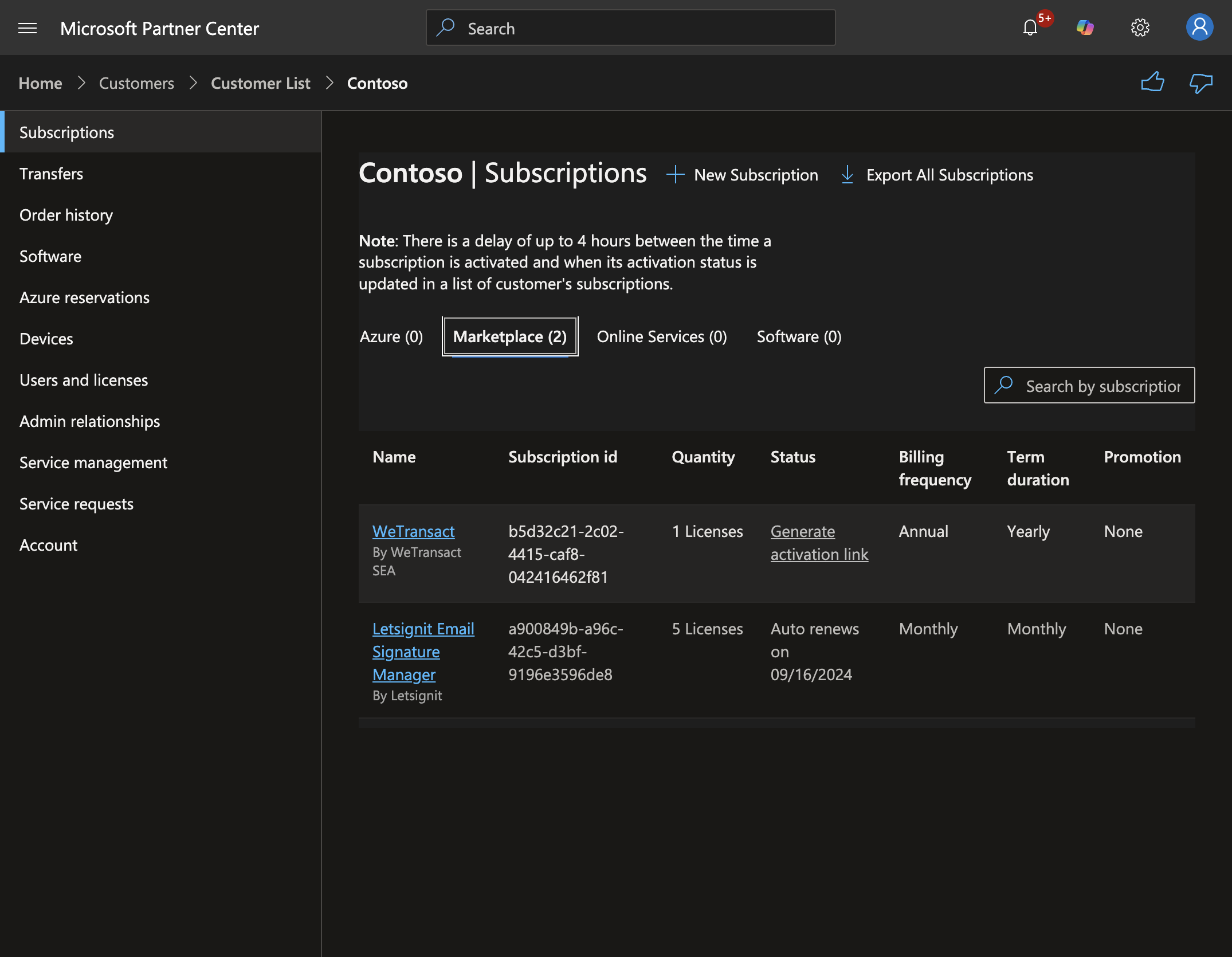Click Generate activation link

[819, 543]
